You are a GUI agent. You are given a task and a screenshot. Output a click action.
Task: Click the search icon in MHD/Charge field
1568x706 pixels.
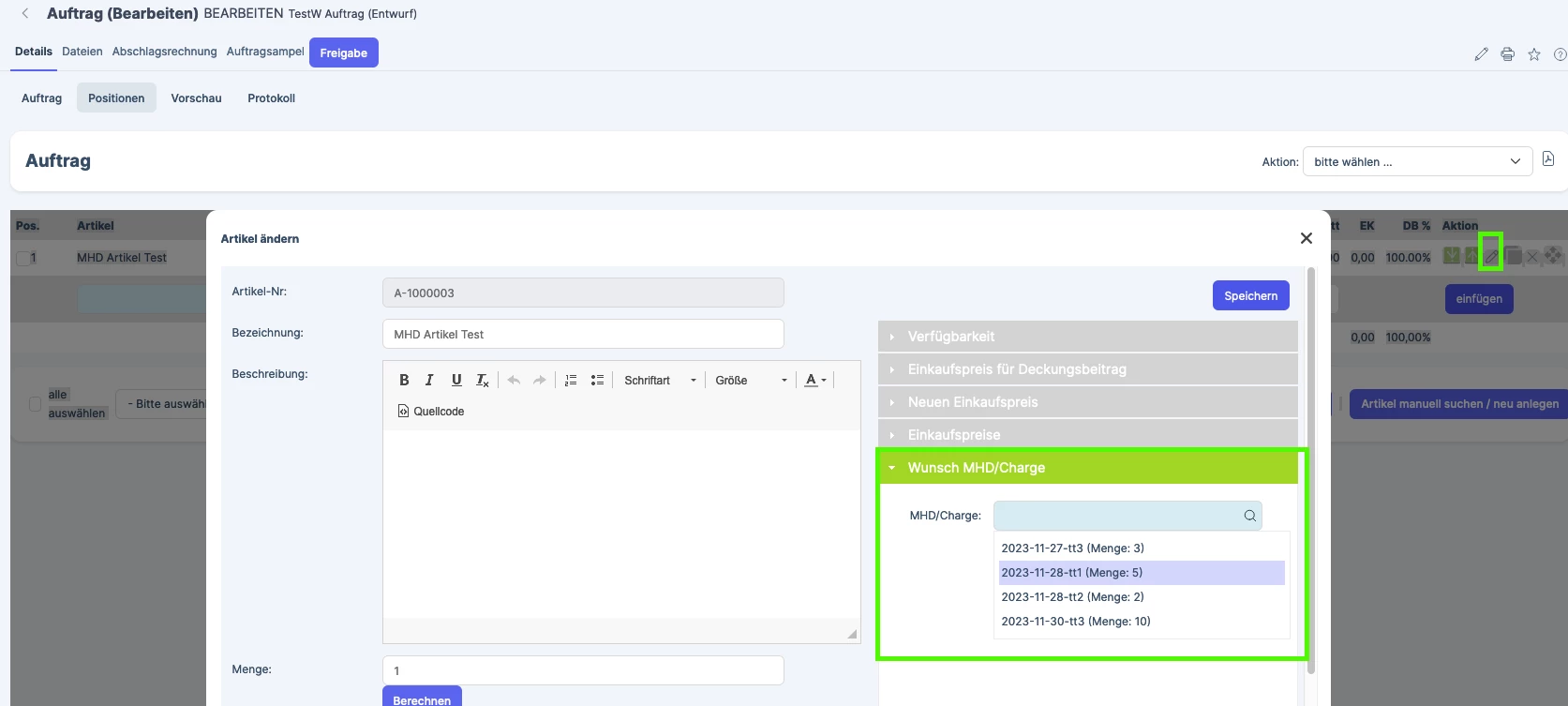[1249, 516]
